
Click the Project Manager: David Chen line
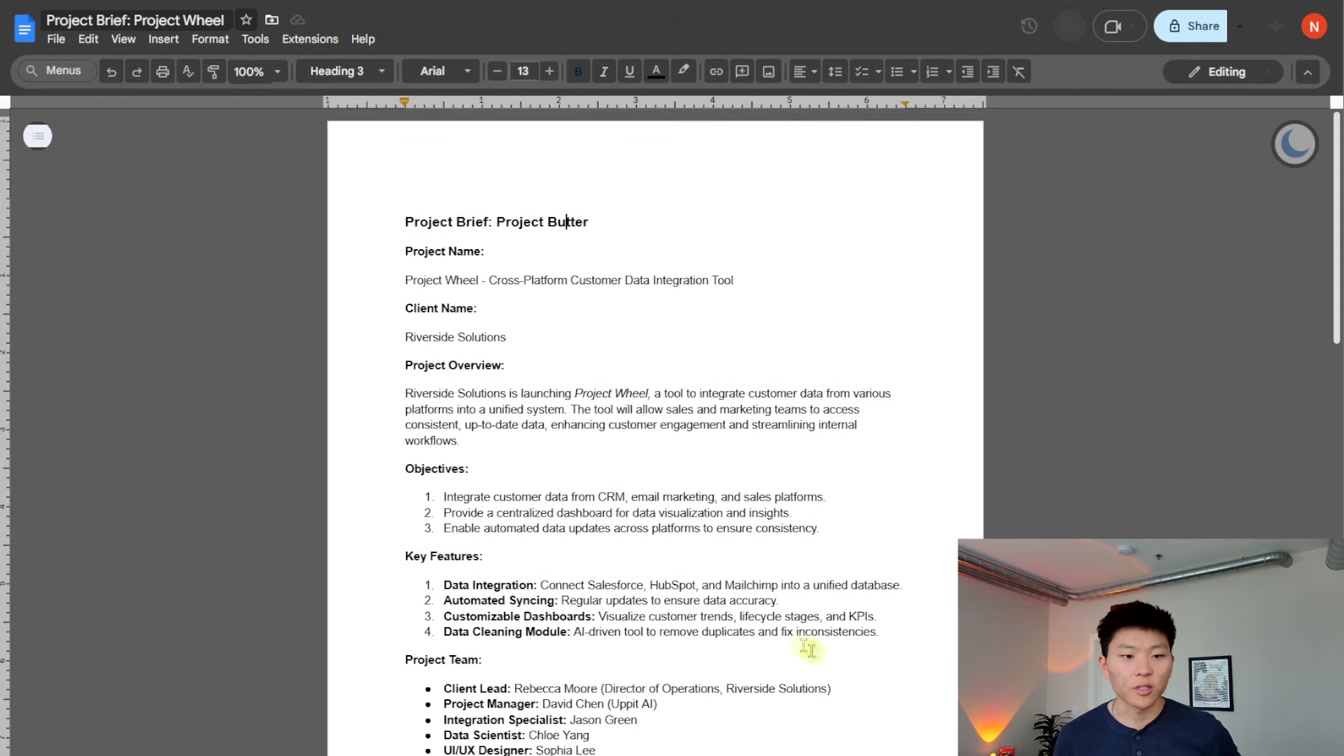(550, 704)
